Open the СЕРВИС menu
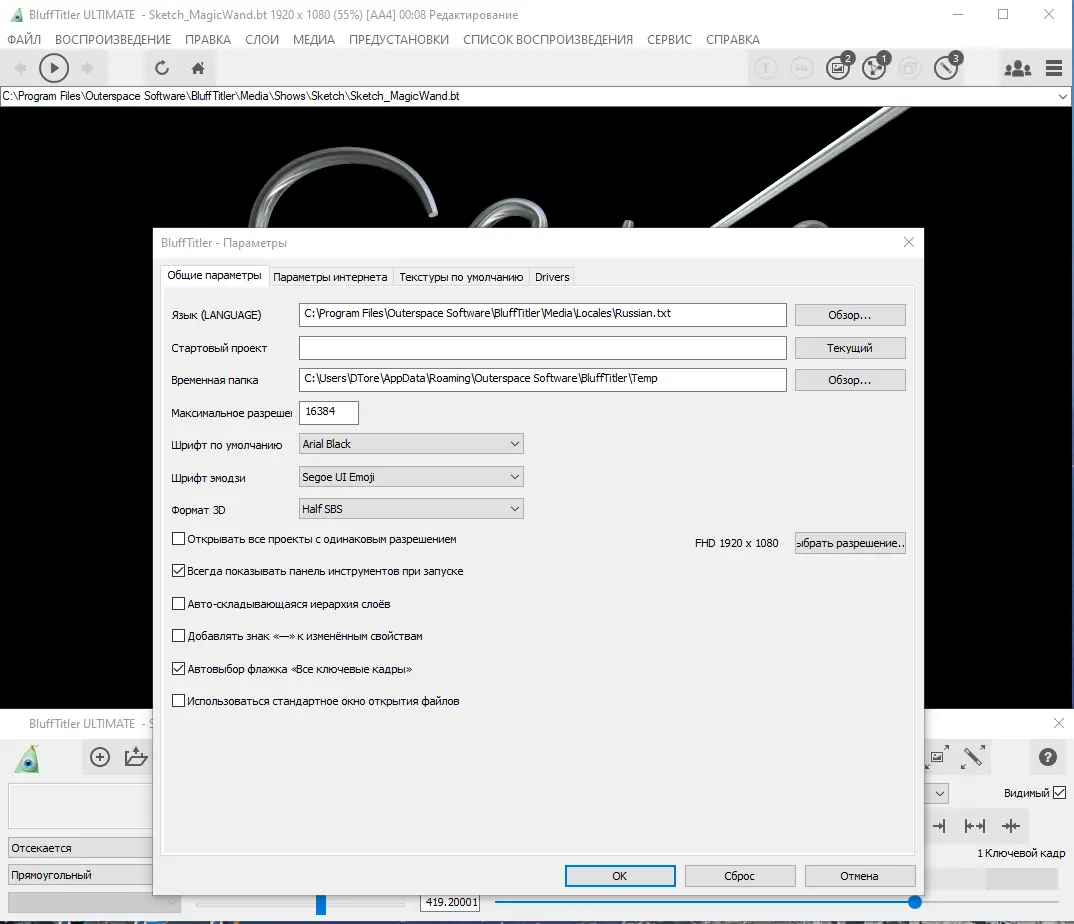The height and width of the screenshot is (924, 1074). coord(669,40)
